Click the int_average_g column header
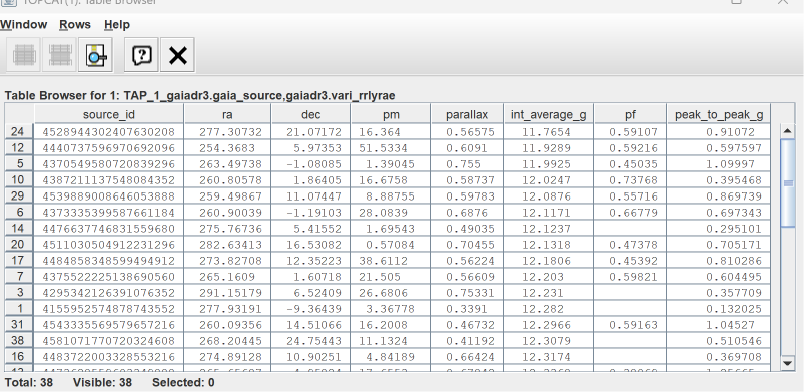 tap(549, 114)
